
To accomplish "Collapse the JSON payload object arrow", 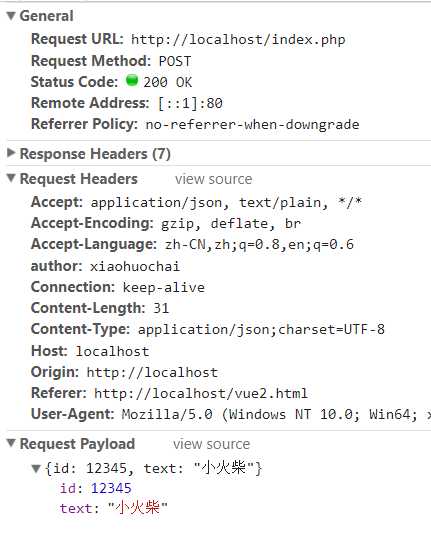I will 36,468.
